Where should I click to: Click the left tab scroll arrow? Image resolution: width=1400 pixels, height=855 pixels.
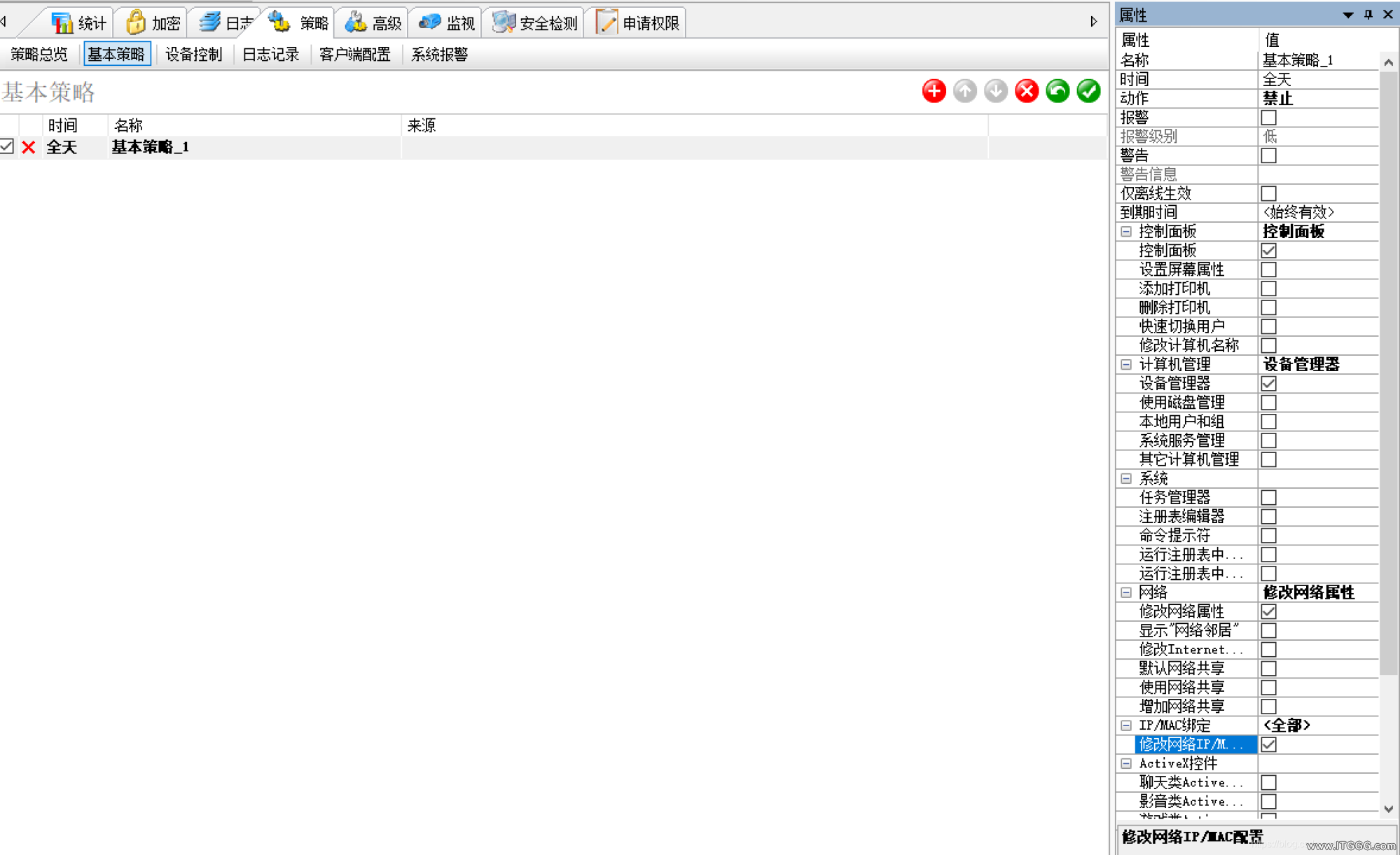[4, 22]
